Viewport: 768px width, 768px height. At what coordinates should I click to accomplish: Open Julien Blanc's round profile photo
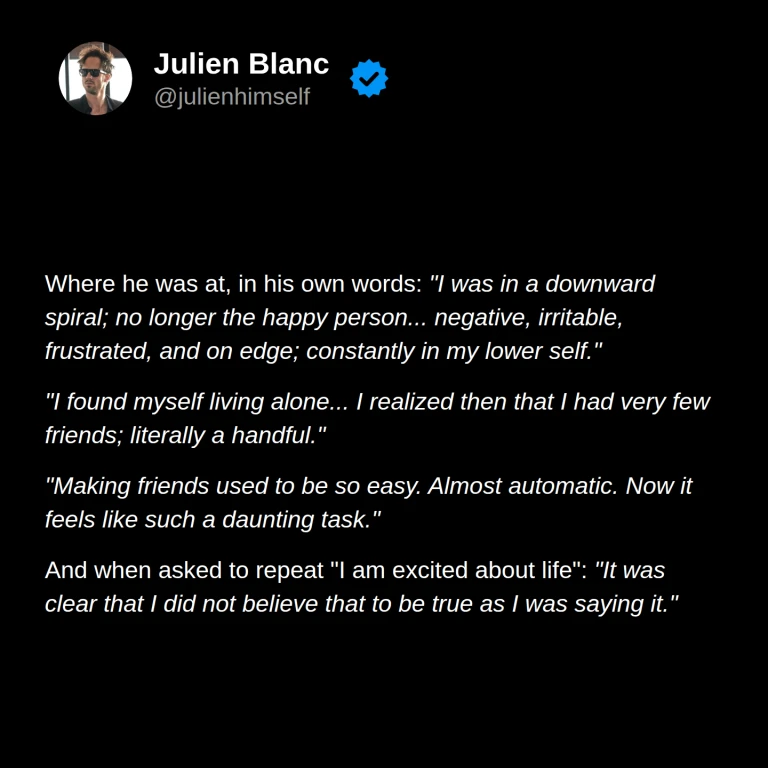pyautogui.click(x=96, y=78)
